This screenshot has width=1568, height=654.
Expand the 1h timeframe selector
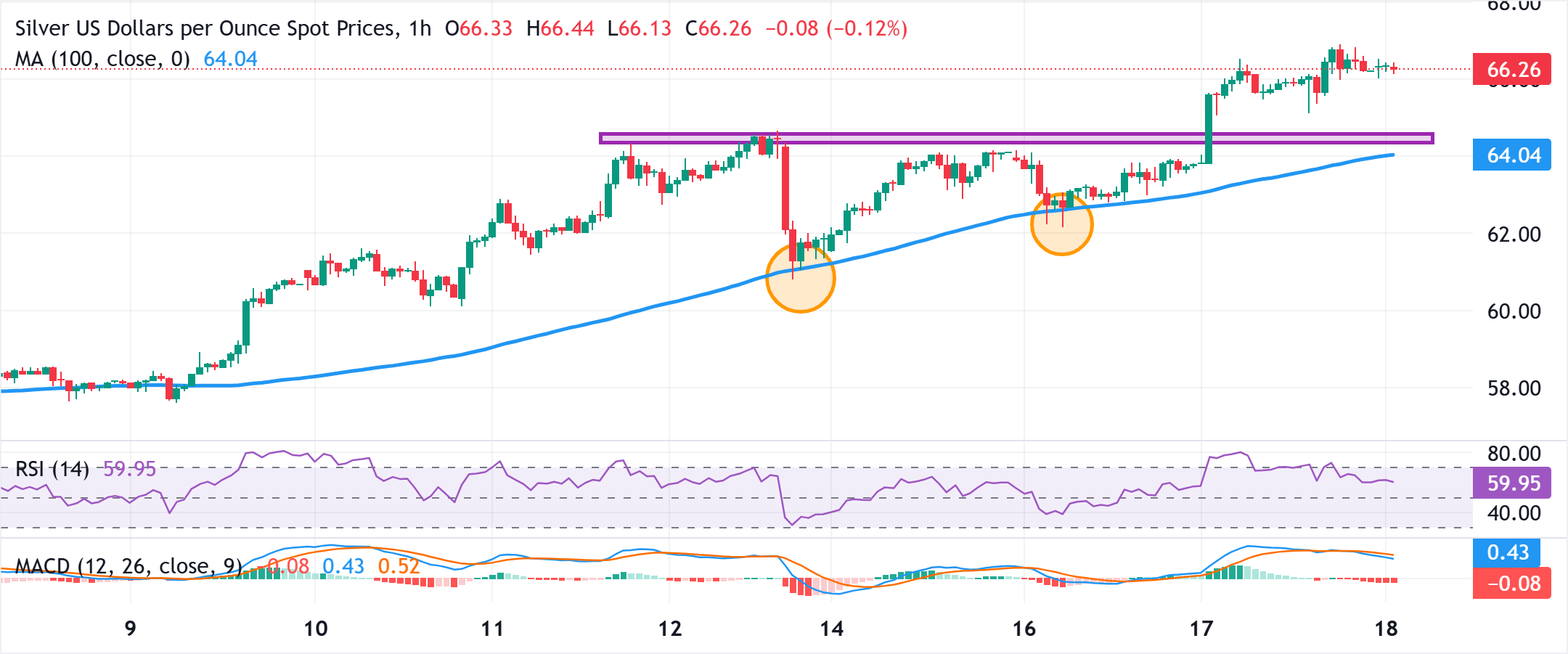tap(421, 29)
